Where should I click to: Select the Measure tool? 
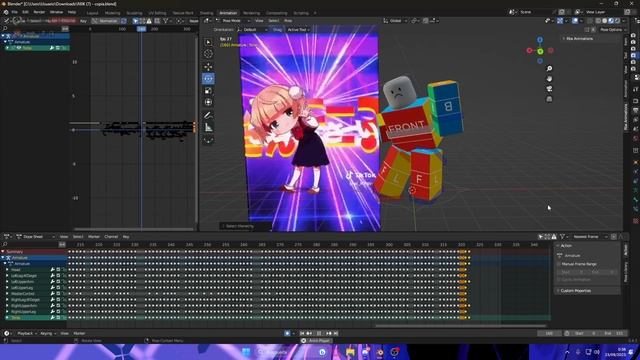[x=209, y=127]
